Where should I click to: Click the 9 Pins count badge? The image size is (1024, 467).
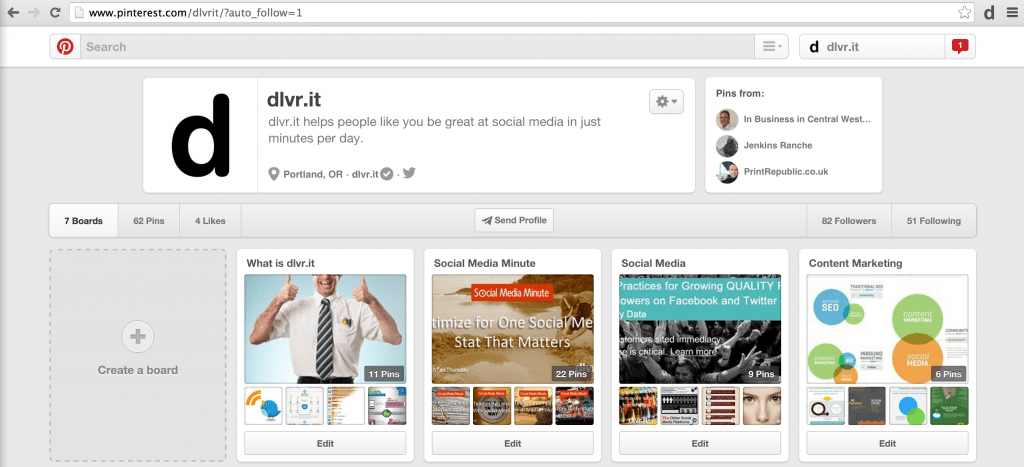tap(761, 374)
